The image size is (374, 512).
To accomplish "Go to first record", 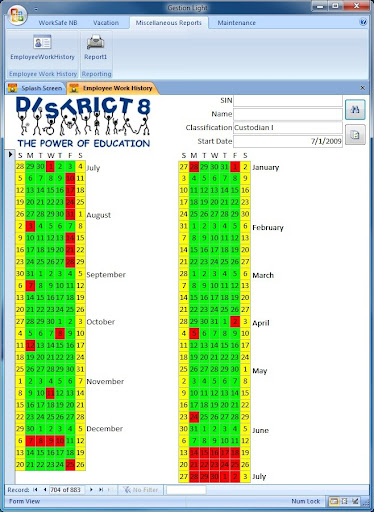I will tap(35, 490).
